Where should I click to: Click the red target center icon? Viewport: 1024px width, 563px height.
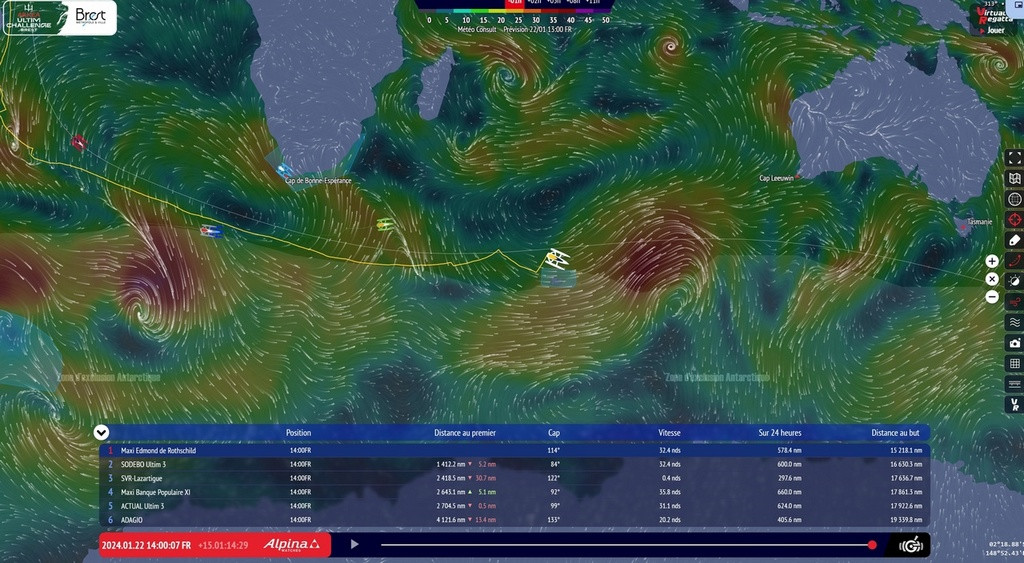coord(1014,219)
